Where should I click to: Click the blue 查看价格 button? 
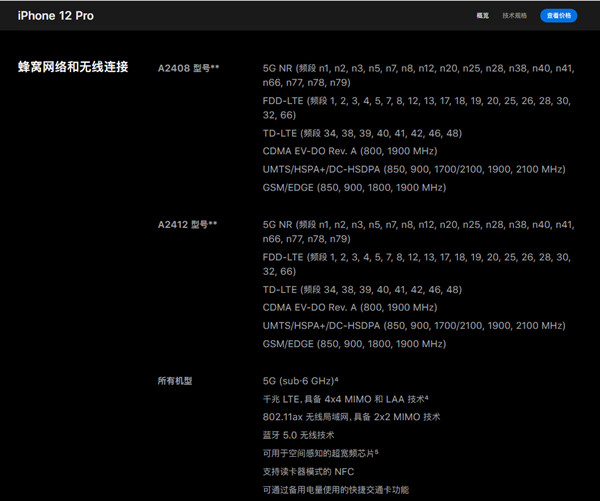pos(558,16)
